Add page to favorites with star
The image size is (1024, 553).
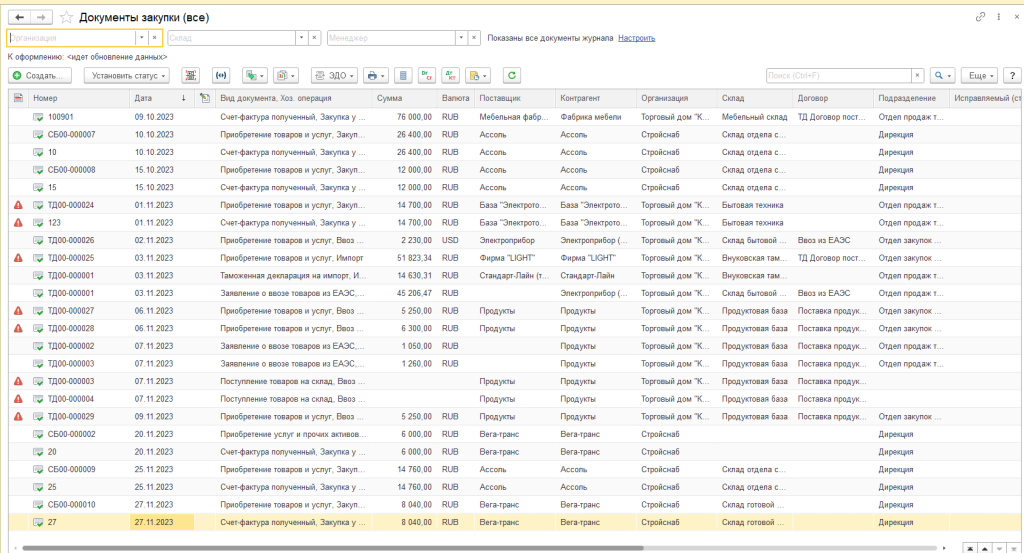click(x=67, y=18)
